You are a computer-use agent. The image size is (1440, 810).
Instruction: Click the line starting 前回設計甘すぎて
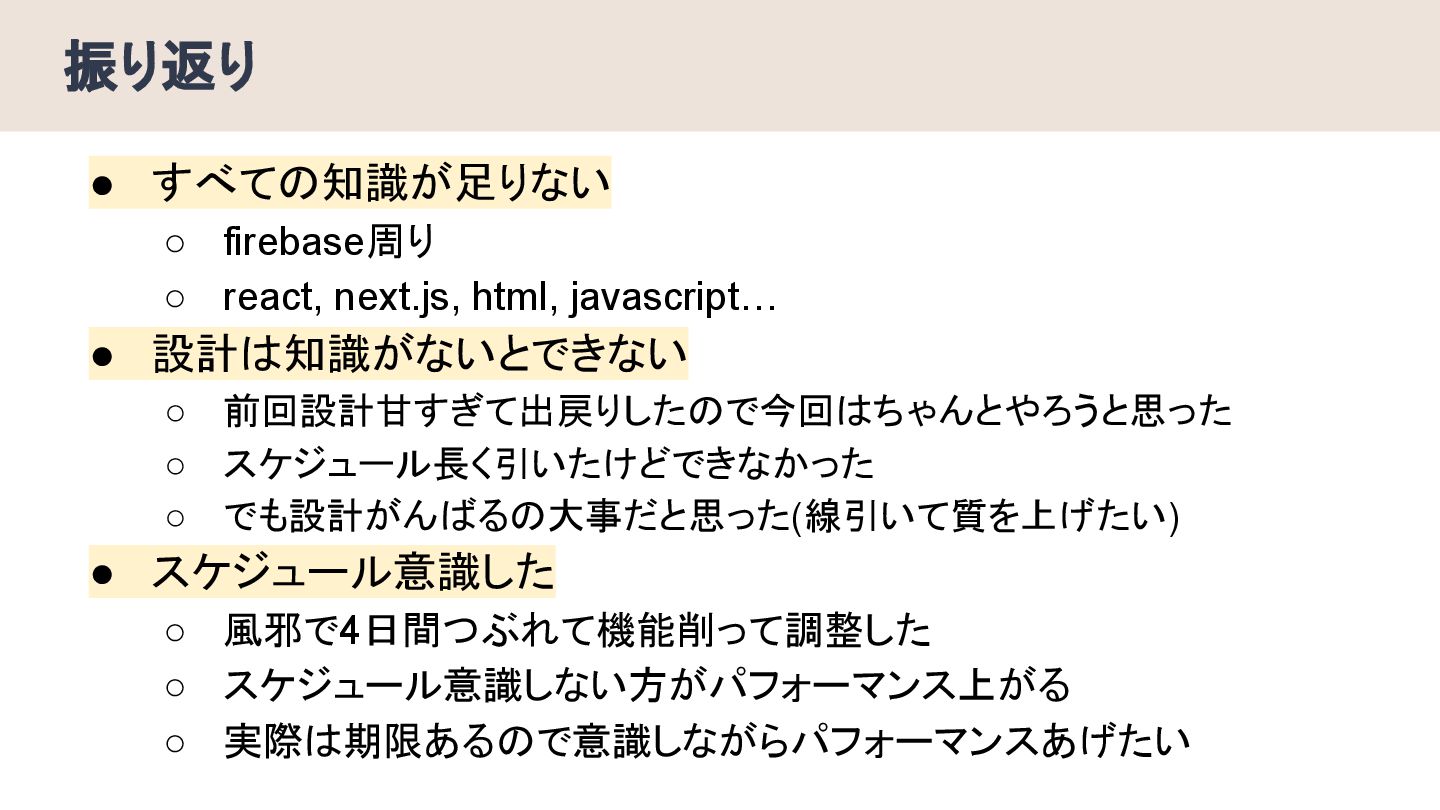click(x=728, y=411)
